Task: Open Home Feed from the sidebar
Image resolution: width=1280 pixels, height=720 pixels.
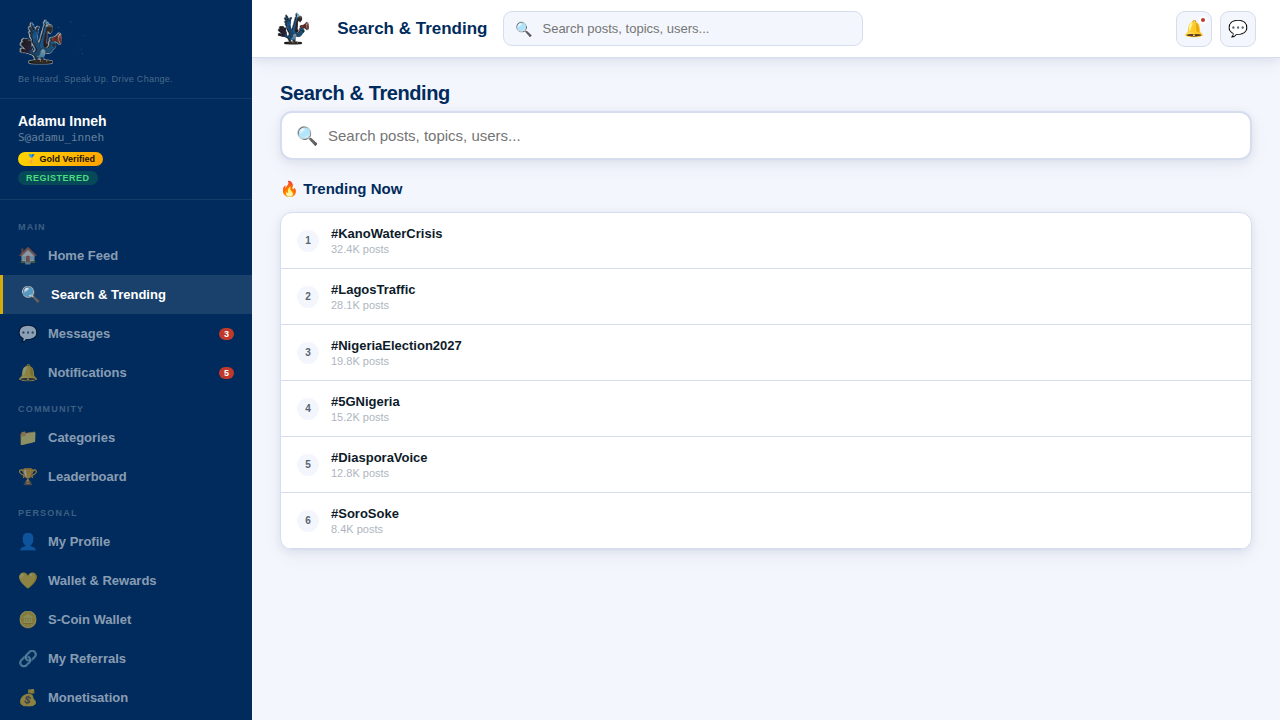Action: [126, 256]
